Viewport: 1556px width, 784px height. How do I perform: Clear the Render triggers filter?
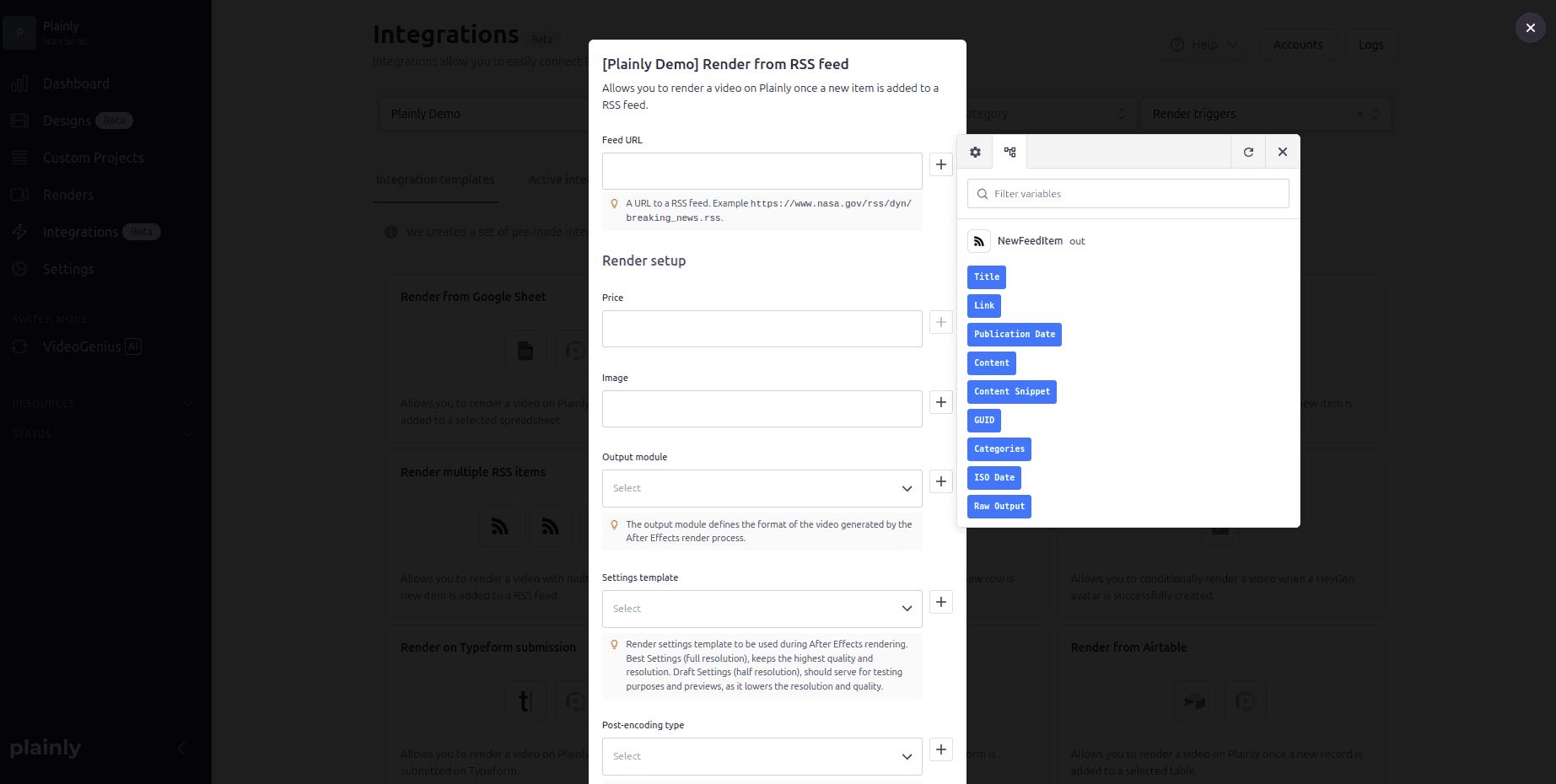point(1359,114)
